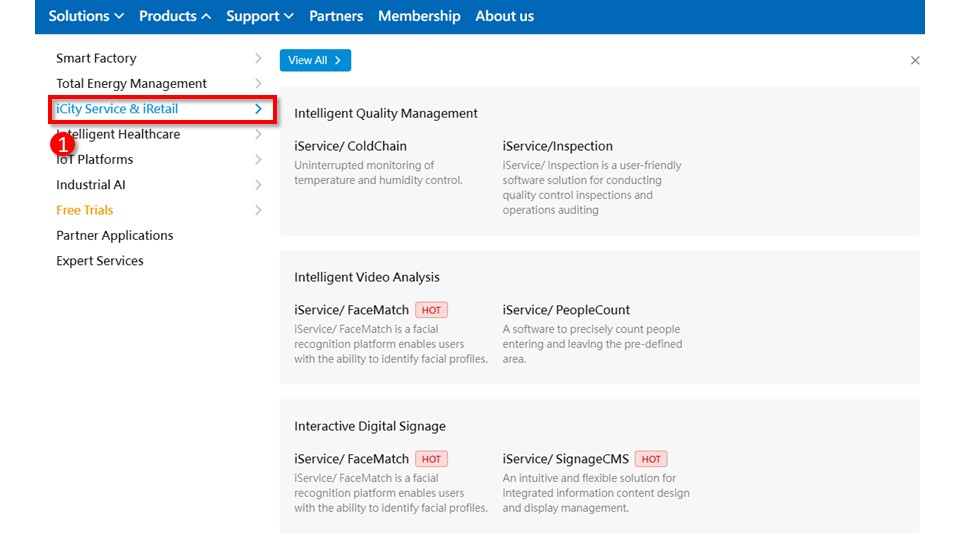Expand Smart Factory submenu arrow
This screenshot has height=540, width=960.
258,59
